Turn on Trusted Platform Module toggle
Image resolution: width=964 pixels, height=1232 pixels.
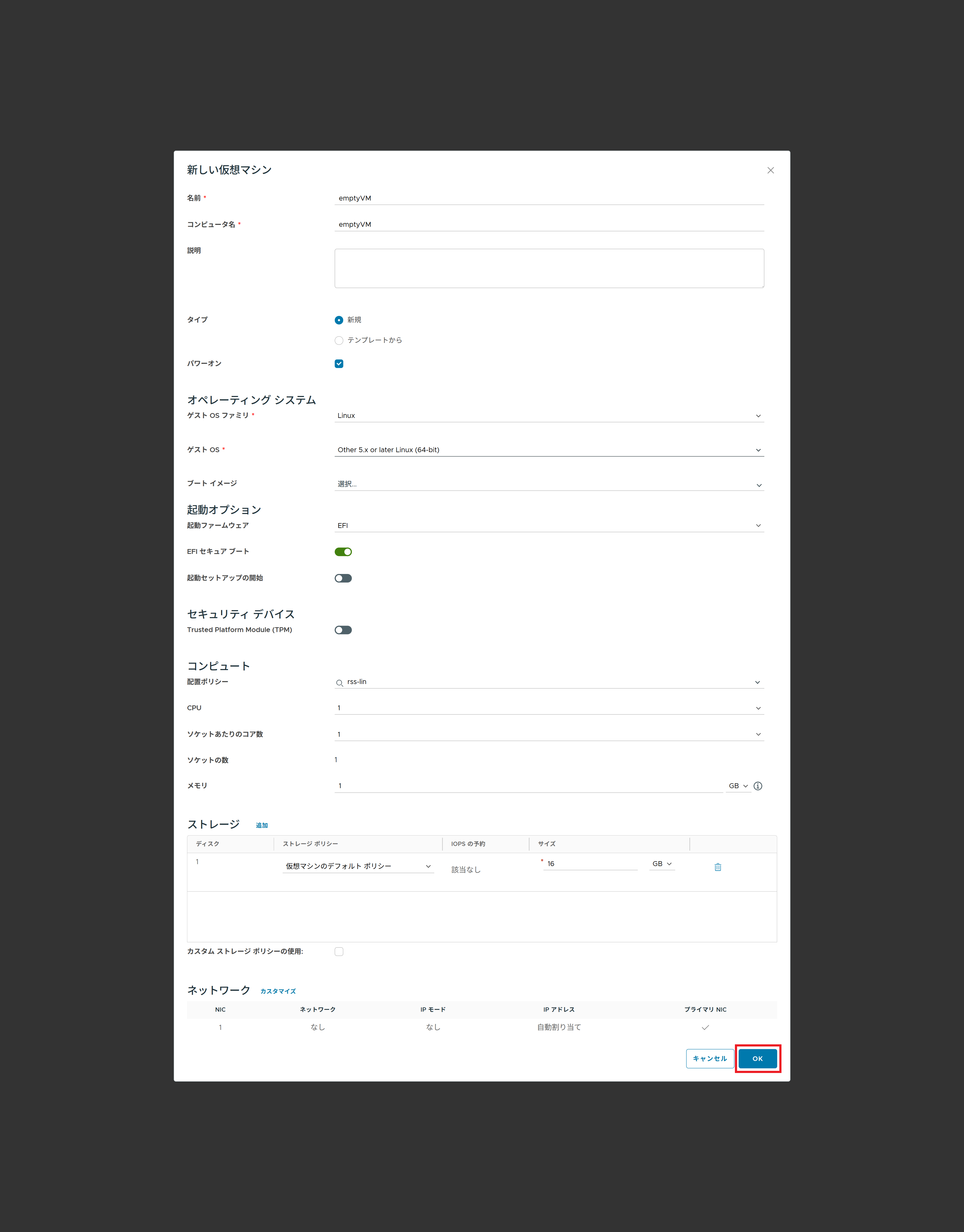point(343,630)
